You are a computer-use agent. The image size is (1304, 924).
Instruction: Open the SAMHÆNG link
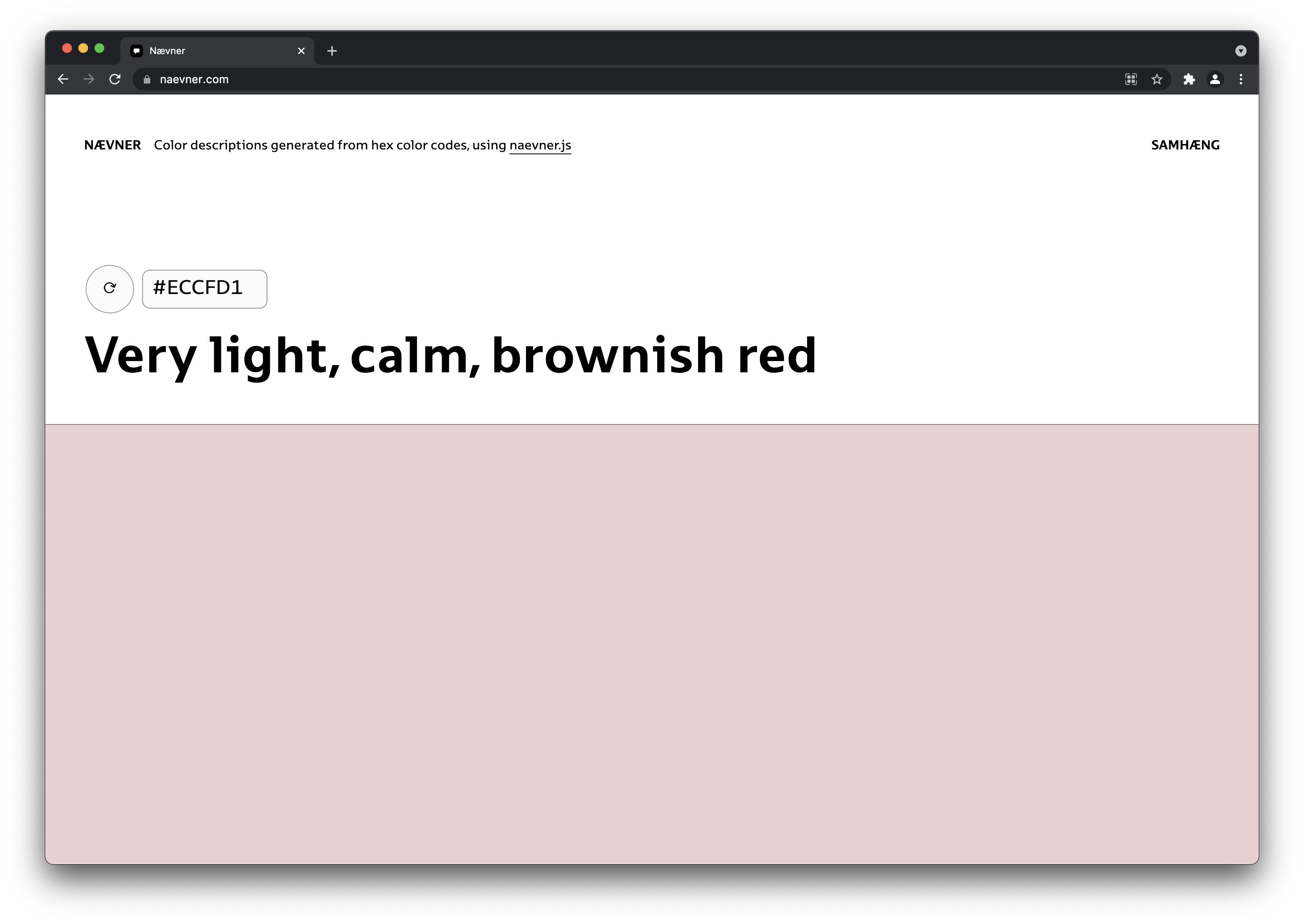tap(1185, 146)
